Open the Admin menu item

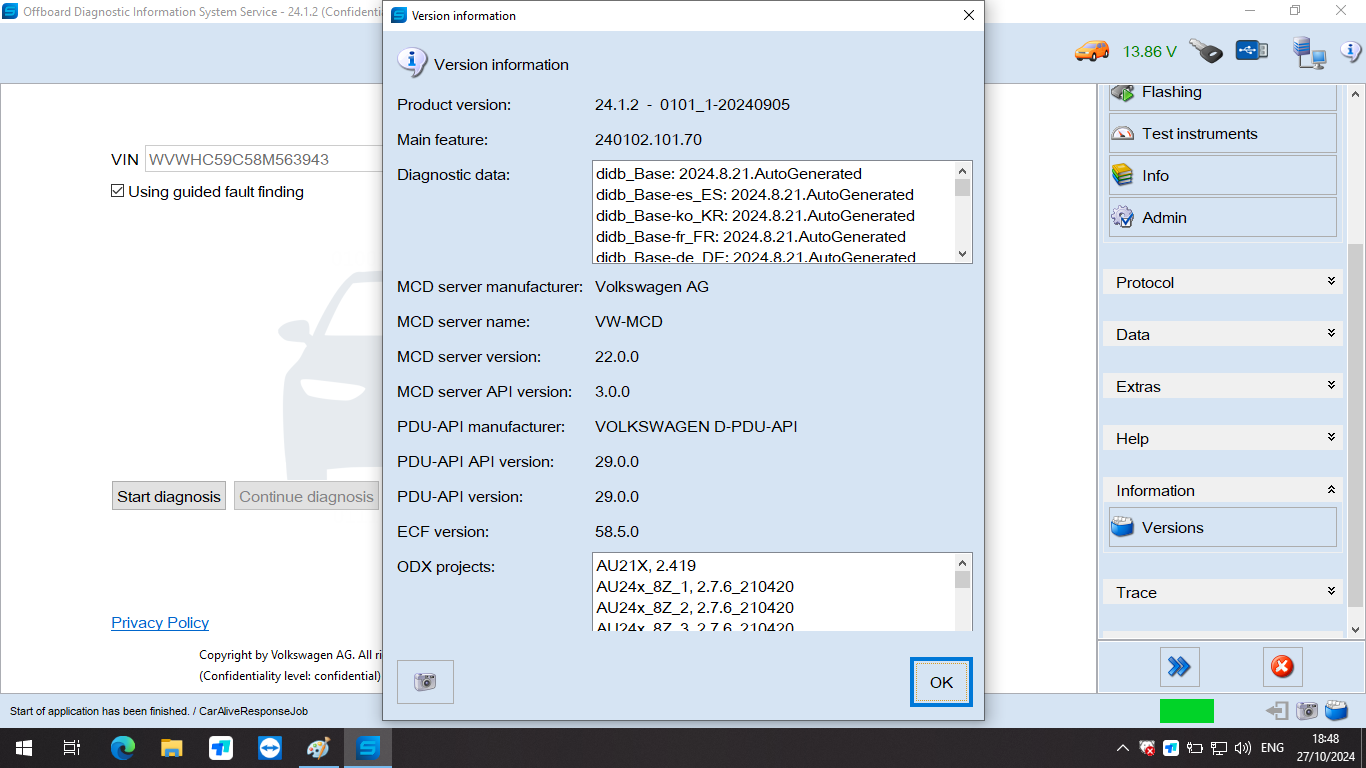(x=1222, y=218)
